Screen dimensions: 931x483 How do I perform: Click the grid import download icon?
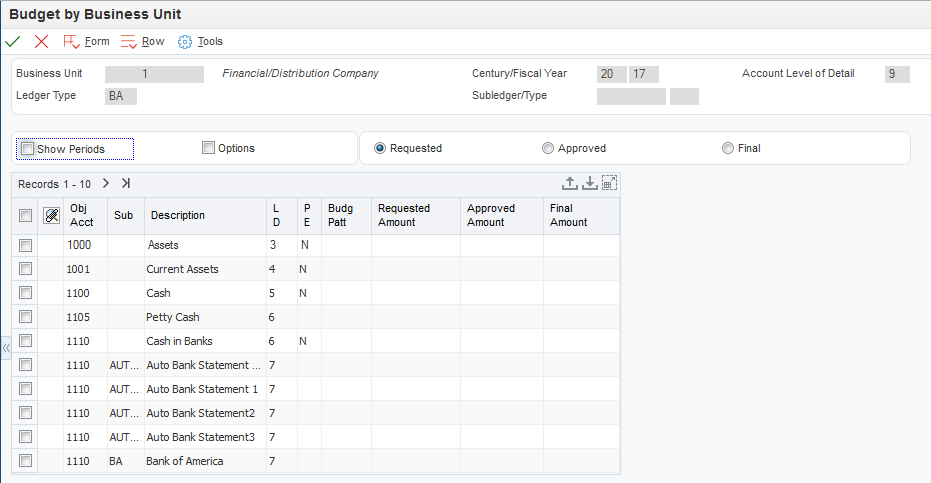click(590, 183)
